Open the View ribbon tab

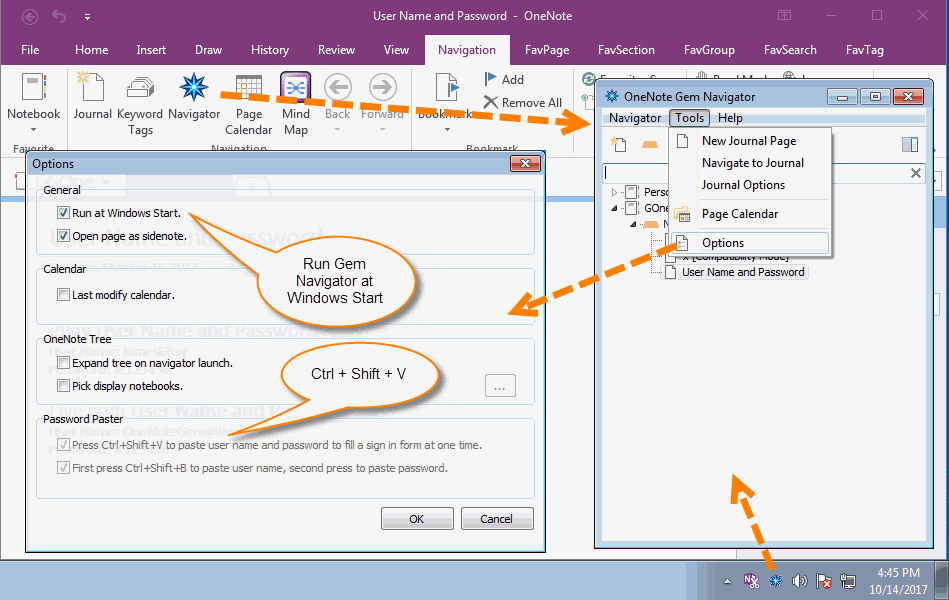tap(396, 50)
